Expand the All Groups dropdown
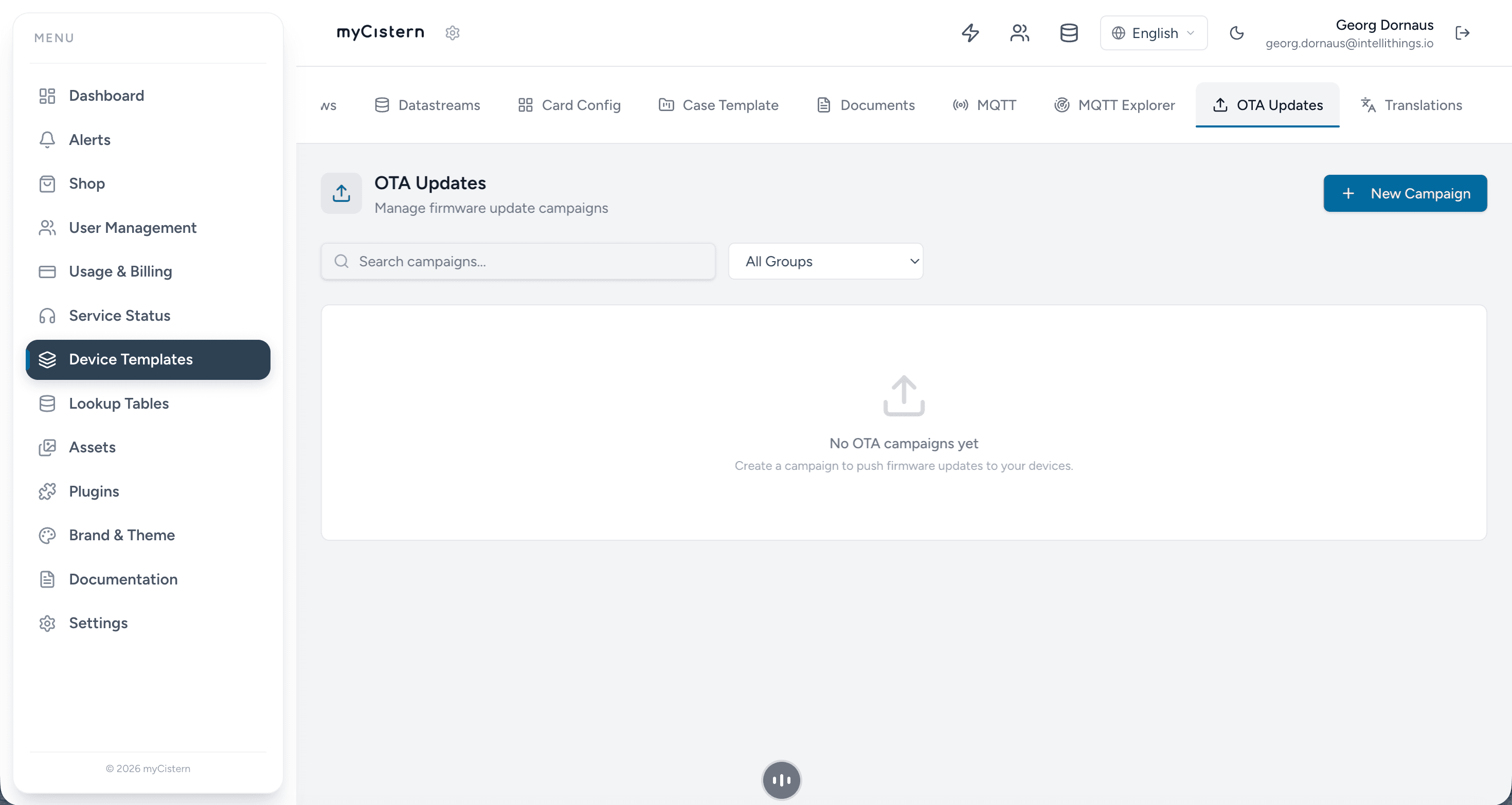The height and width of the screenshot is (805, 1512). click(826, 262)
